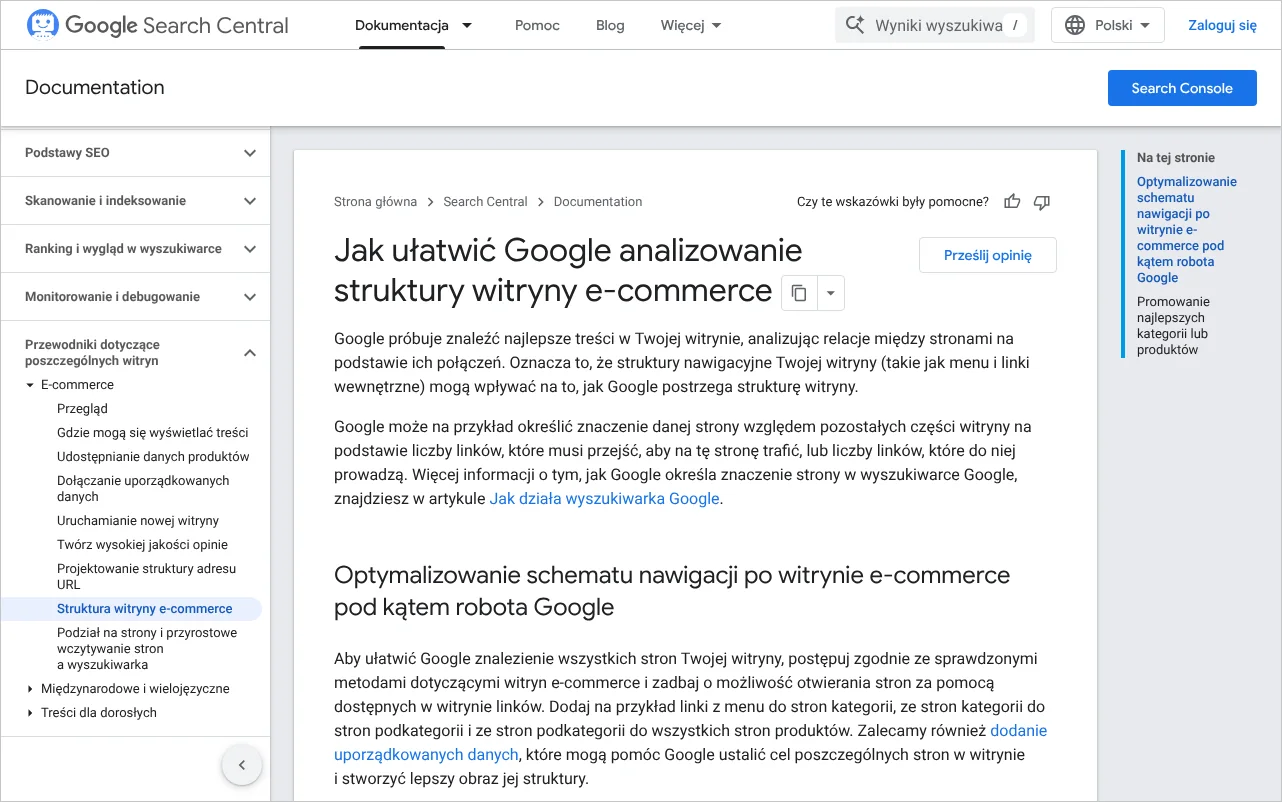Screen dimensions: 1282x802
Task: Open Projektowanie struktury adresu URL page
Action: click(x=147, y=577)
